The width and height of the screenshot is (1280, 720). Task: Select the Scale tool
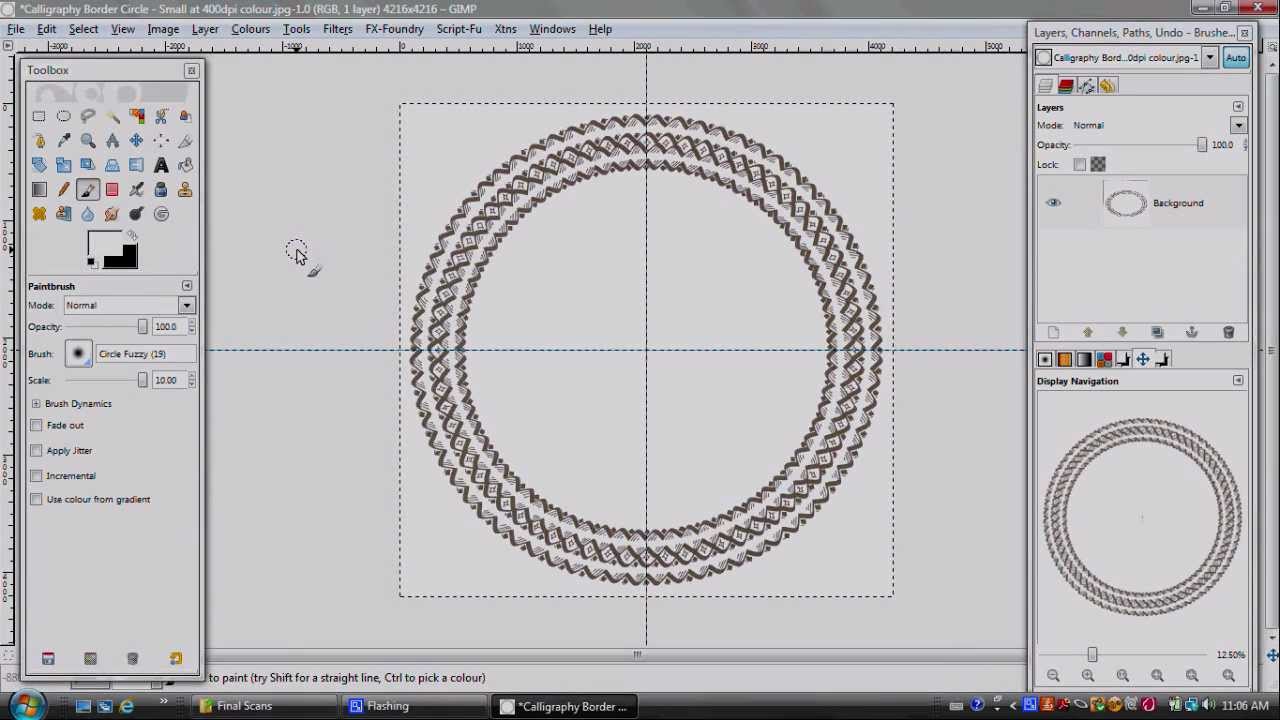coord(63,165)
